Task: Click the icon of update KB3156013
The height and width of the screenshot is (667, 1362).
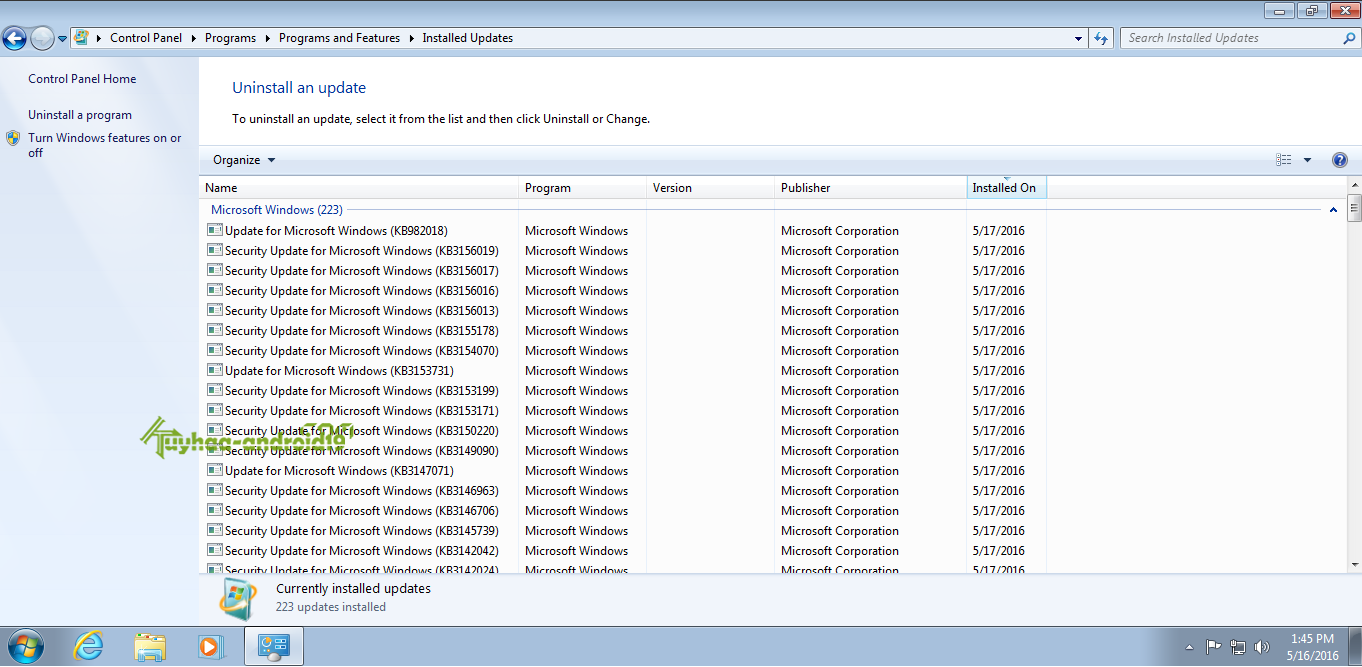Action: [x=215, y=310]
